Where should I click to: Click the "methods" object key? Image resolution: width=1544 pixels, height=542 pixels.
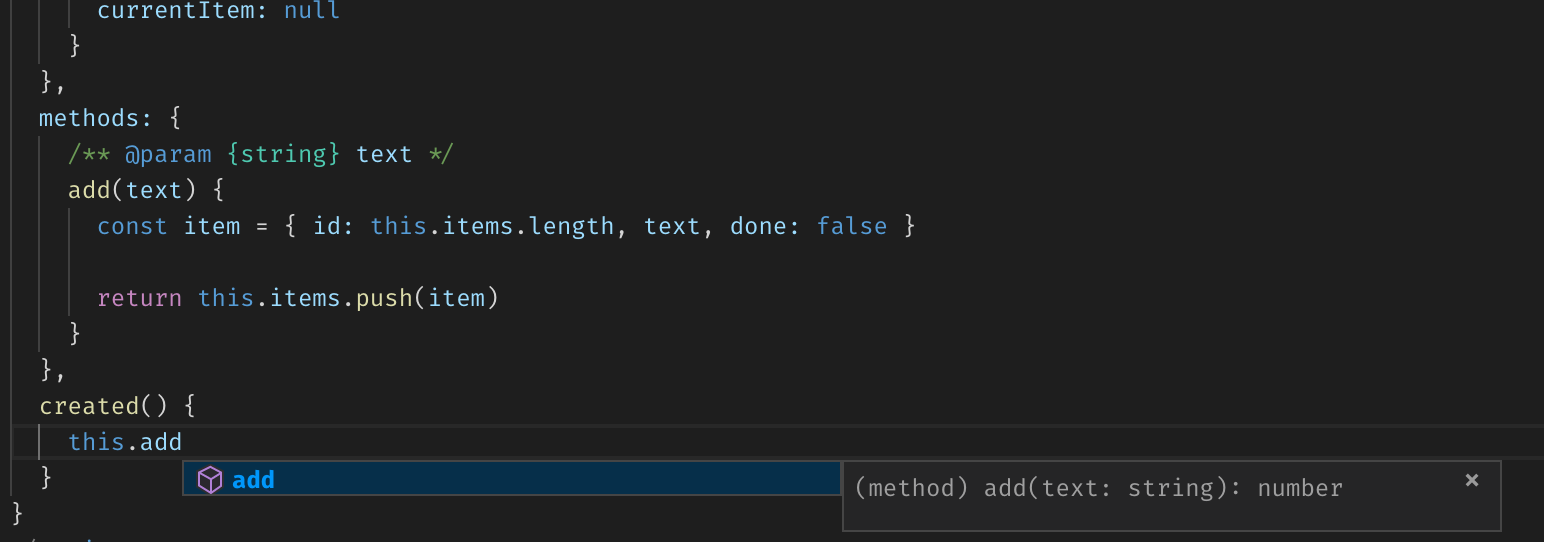[x=88, y=118]
